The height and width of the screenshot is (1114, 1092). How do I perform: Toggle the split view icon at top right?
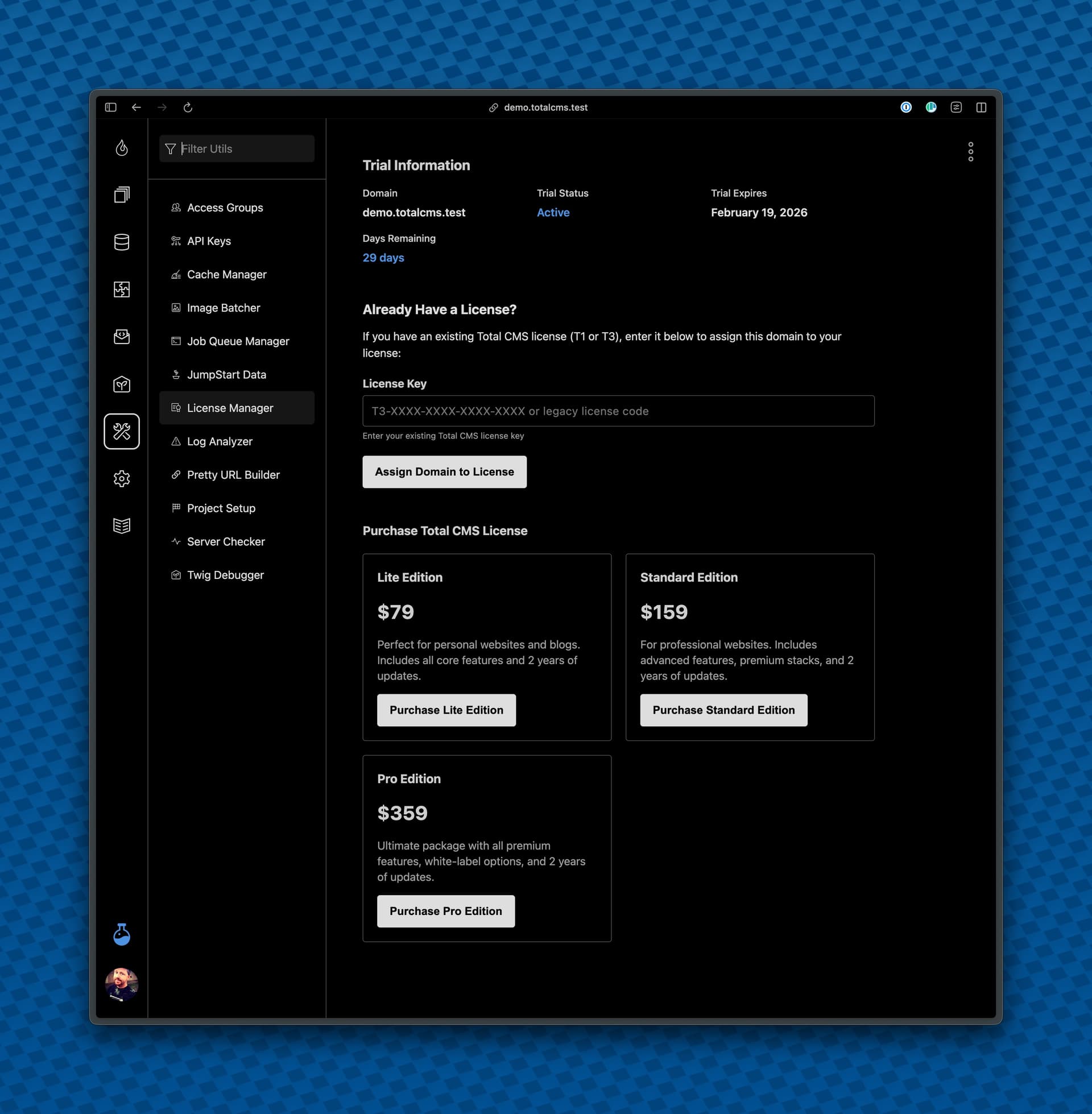pos(981,107)
